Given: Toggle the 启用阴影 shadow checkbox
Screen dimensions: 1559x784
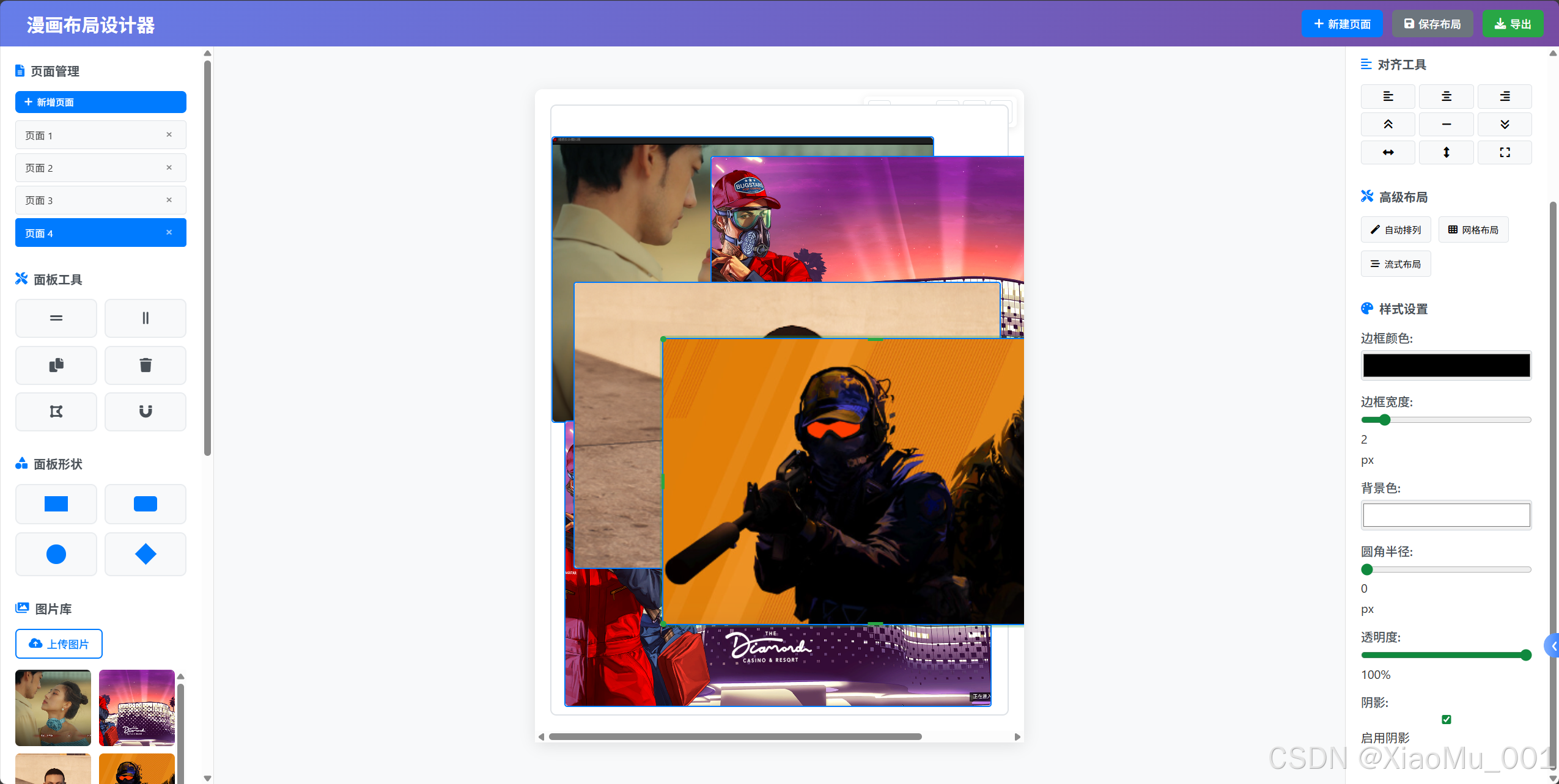Looking at the screenshot, I should click(x=1447, y=719).
